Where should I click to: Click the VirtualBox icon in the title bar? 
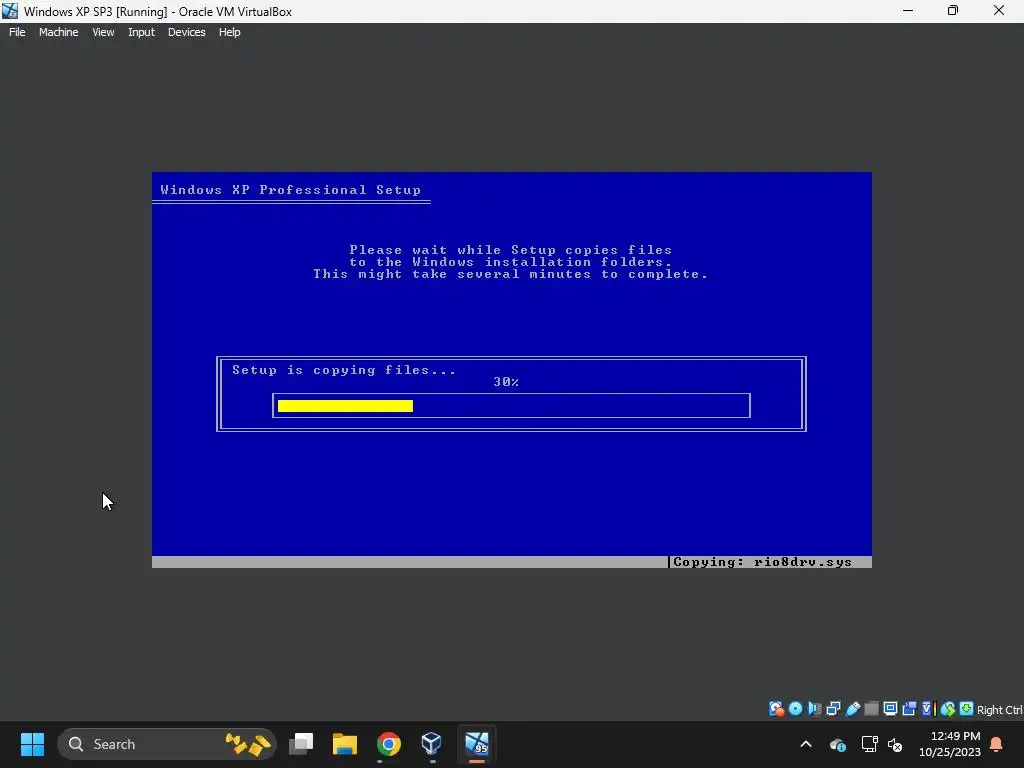click(x=10, y=11)
